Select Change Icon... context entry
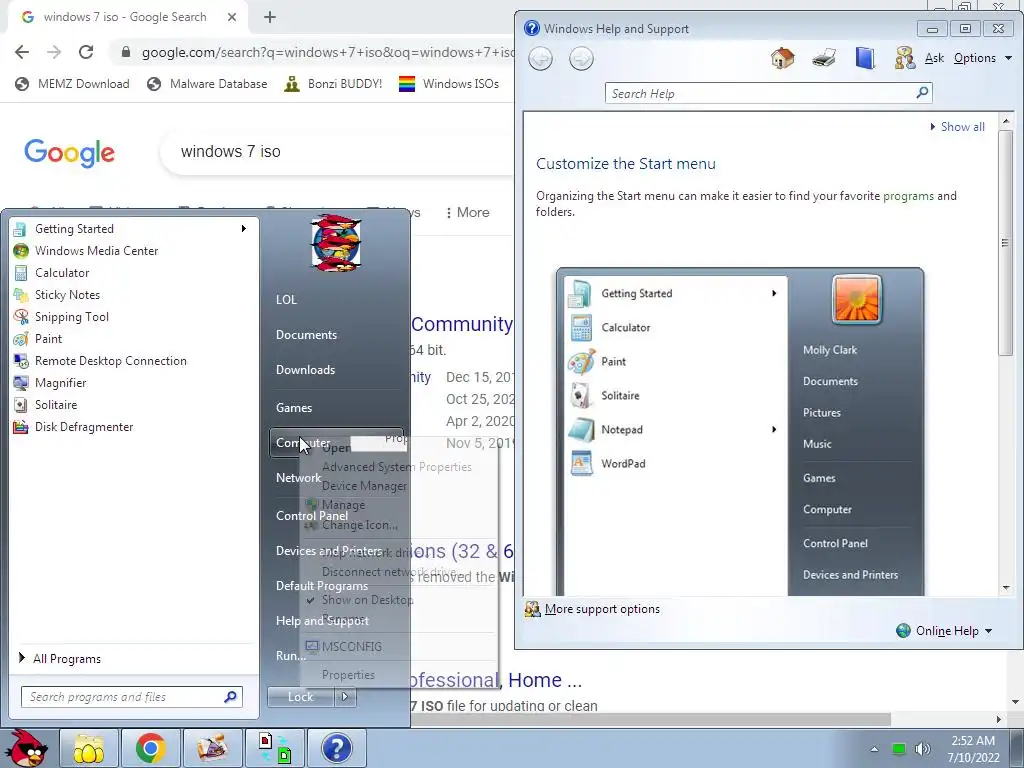 (x=359, y=524)
